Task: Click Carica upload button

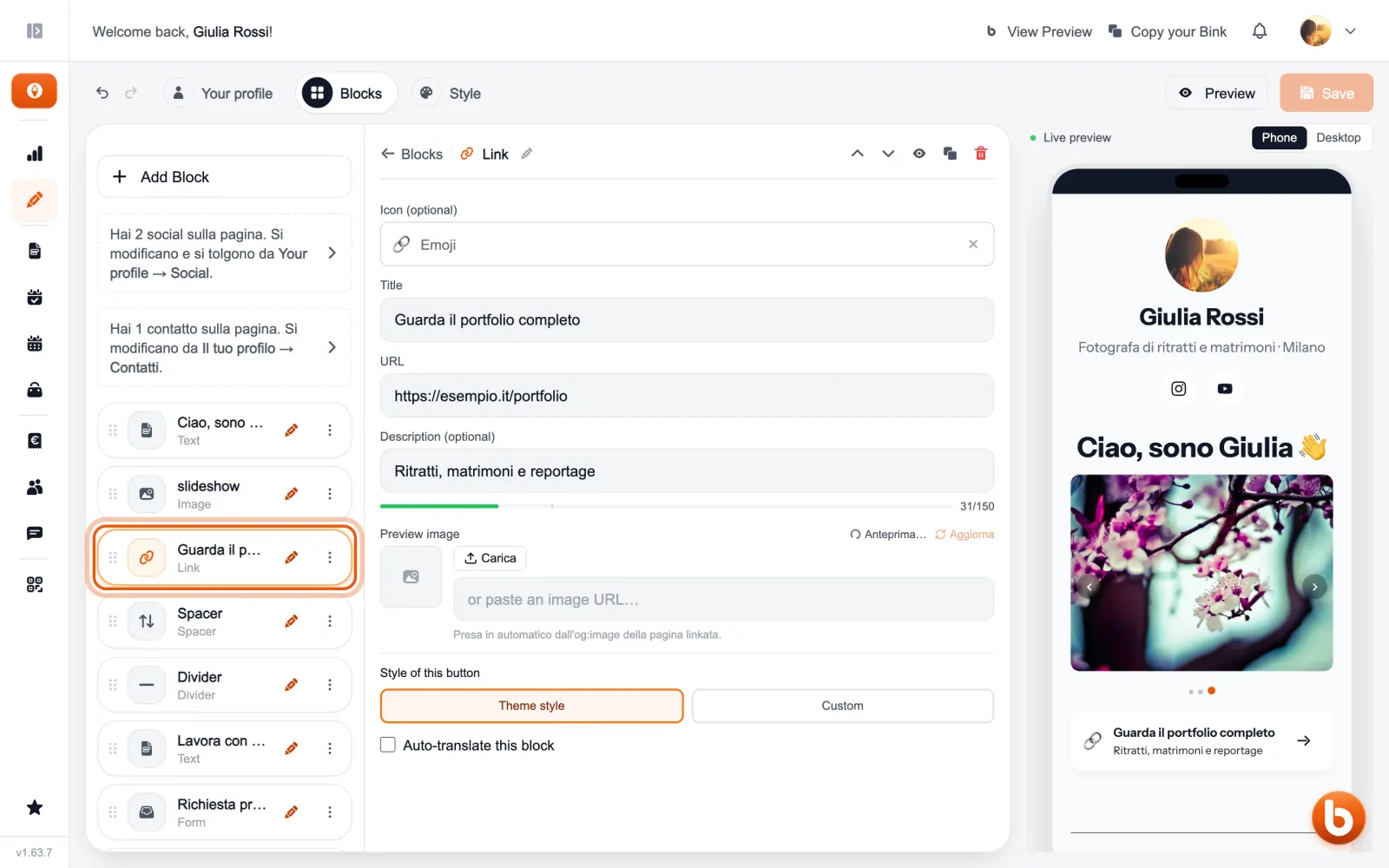Action: click(x=490, y=558)
